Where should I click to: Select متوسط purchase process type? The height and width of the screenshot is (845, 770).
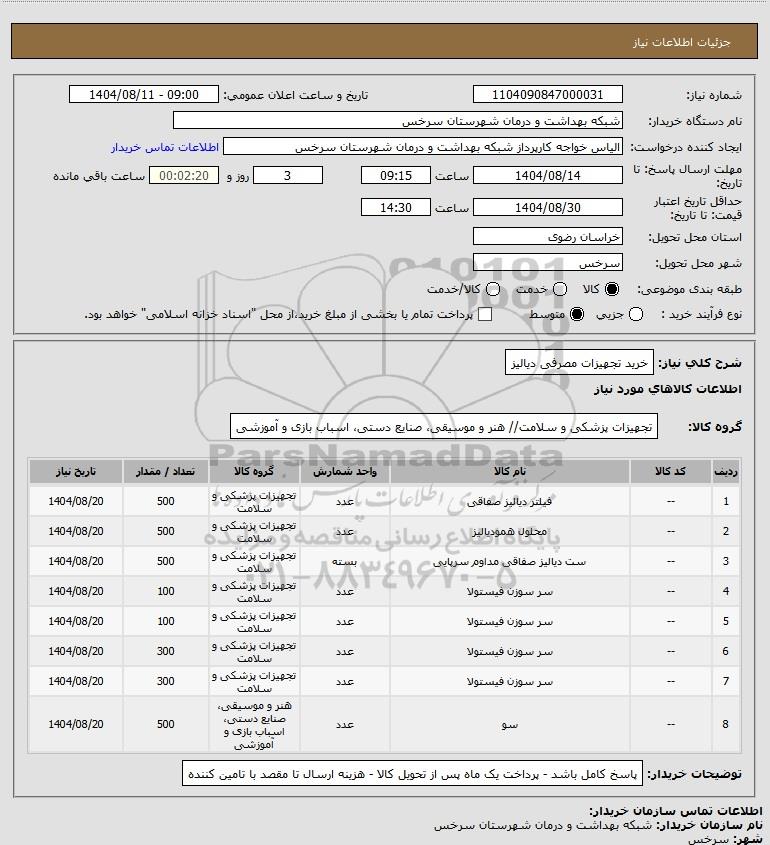tap(577, 314)
